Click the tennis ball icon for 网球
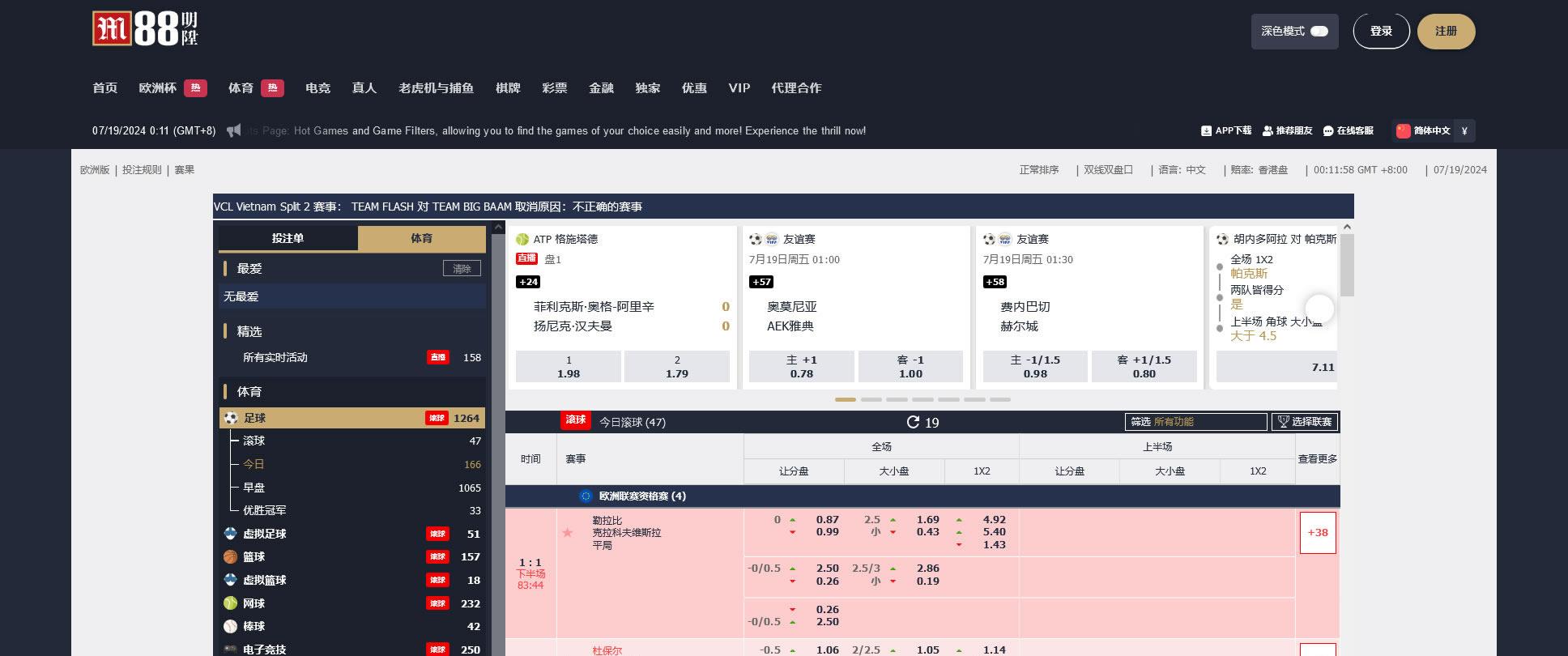The height and width of the screenshot is (656, 1568). click(x=231, y=603)
